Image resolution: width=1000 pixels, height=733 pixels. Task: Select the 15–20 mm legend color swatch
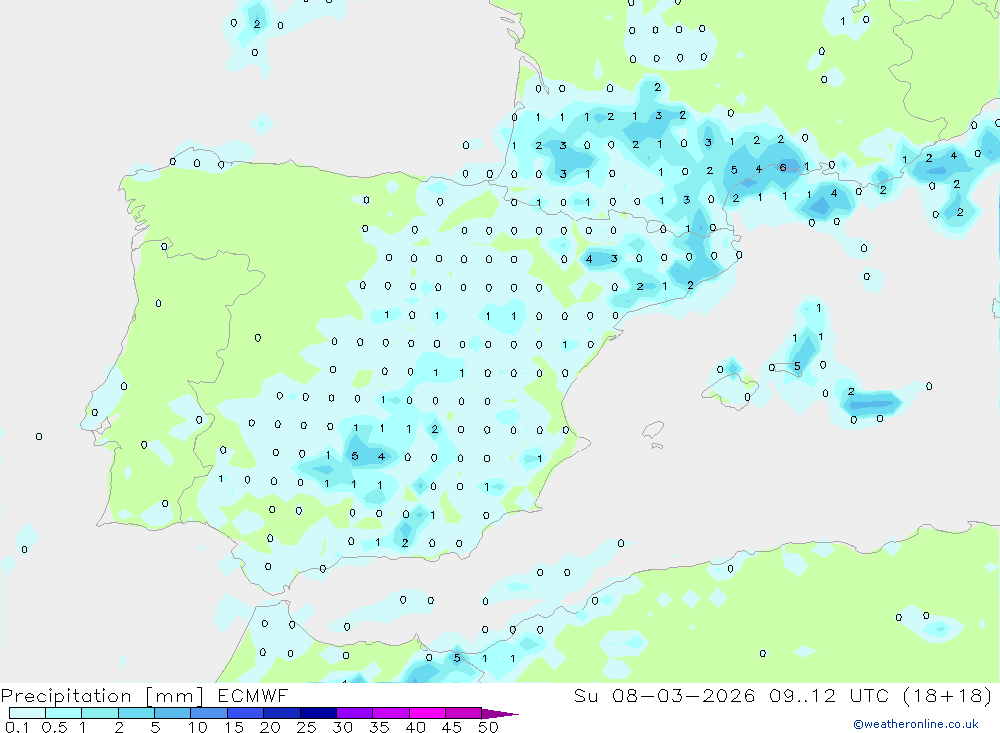246,713
